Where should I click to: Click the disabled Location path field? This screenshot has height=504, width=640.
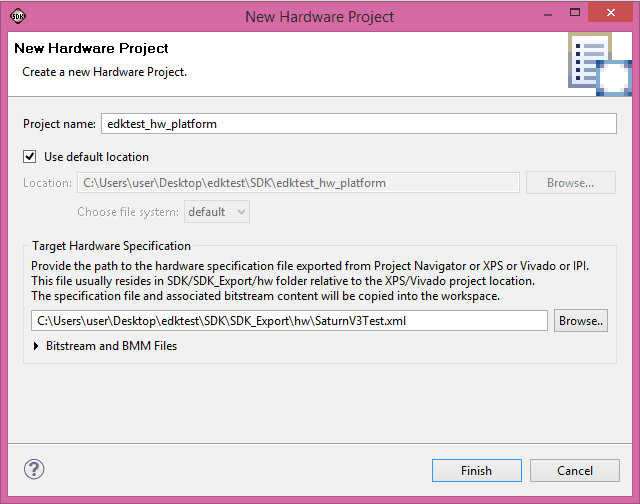click(298, 183)
